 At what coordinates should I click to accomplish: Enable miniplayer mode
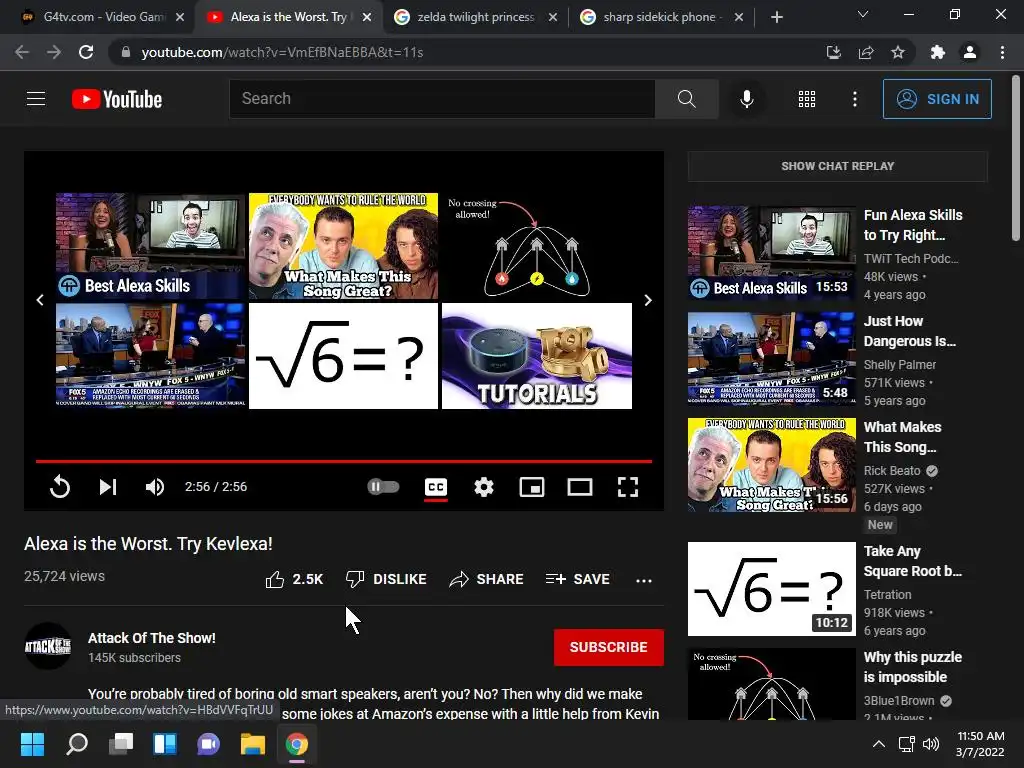coord(532,487)
